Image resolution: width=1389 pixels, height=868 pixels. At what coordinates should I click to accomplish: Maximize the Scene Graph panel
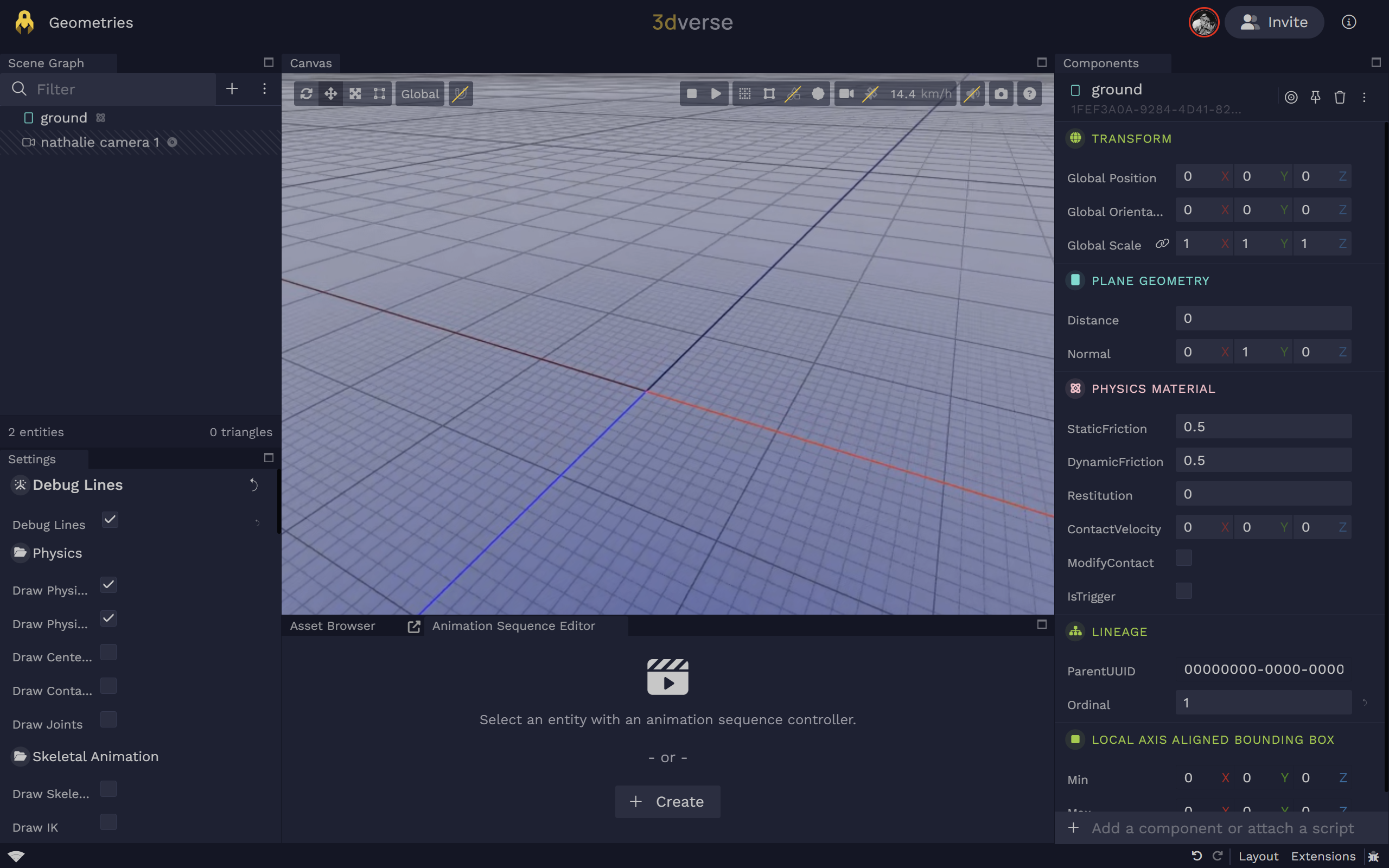pos(269,62)
